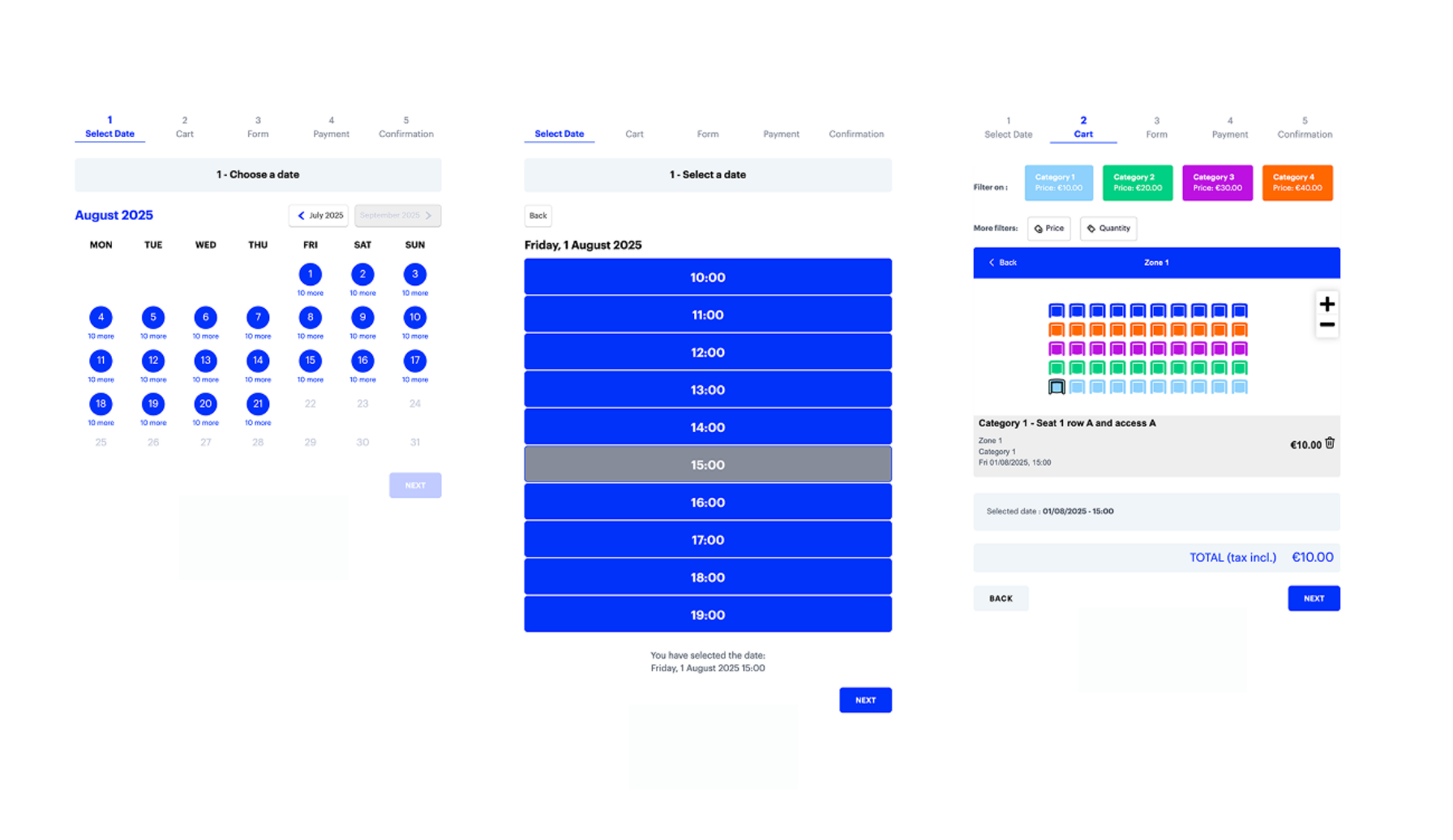This screenshot has height=840, width=1453.
Task: Go to previous month July 2025
Action: click(x=319, y=216)
